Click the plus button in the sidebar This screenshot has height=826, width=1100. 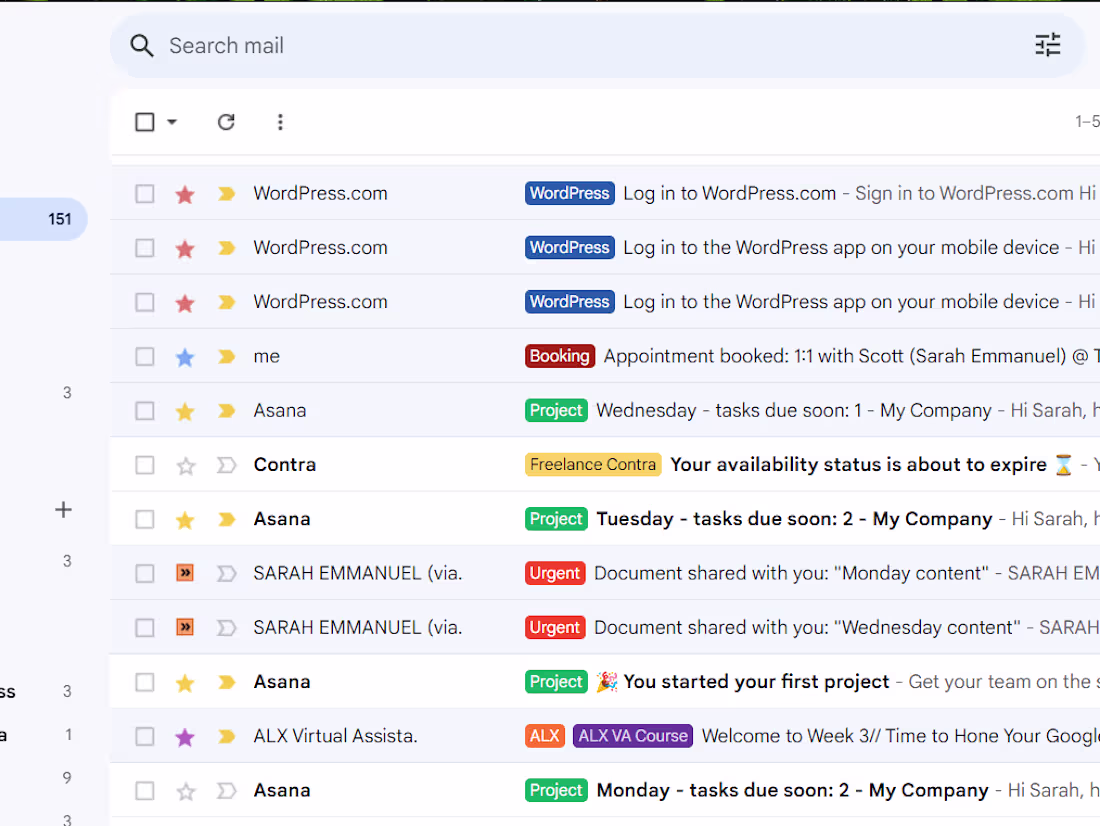pyautogui.click(x=63, y=509)
